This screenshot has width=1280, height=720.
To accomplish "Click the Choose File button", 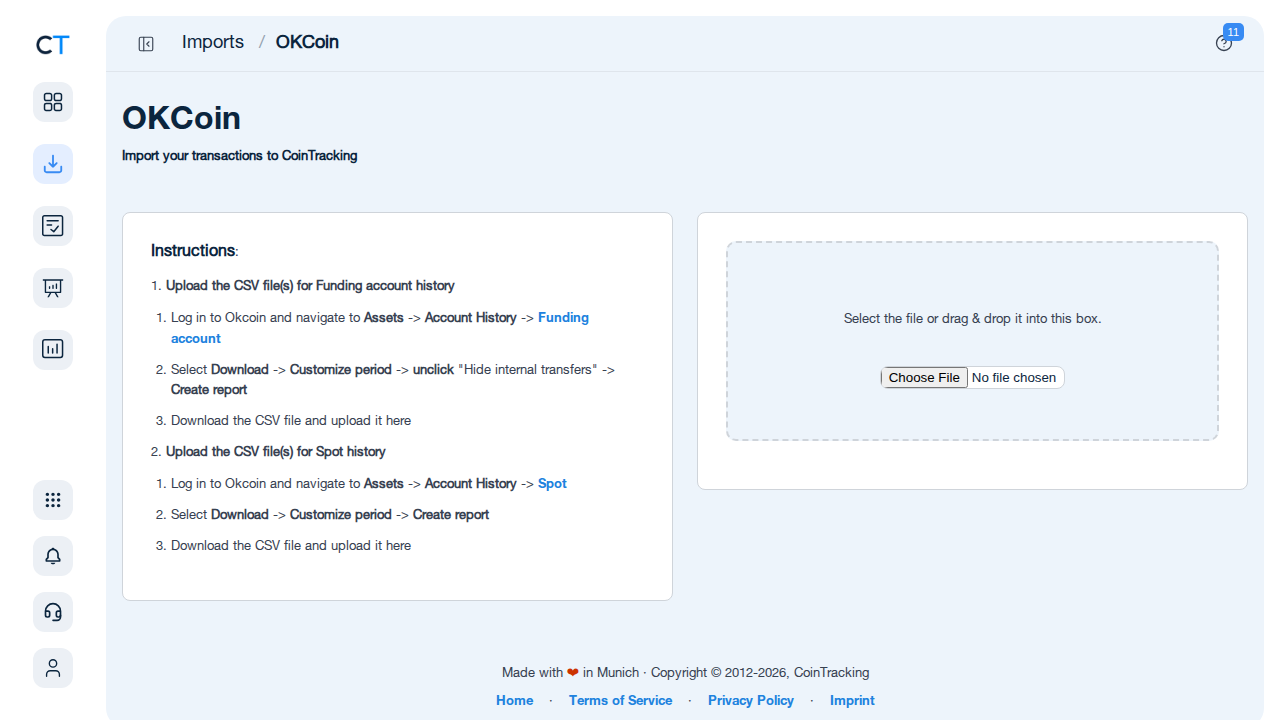I will click(924, 377).
